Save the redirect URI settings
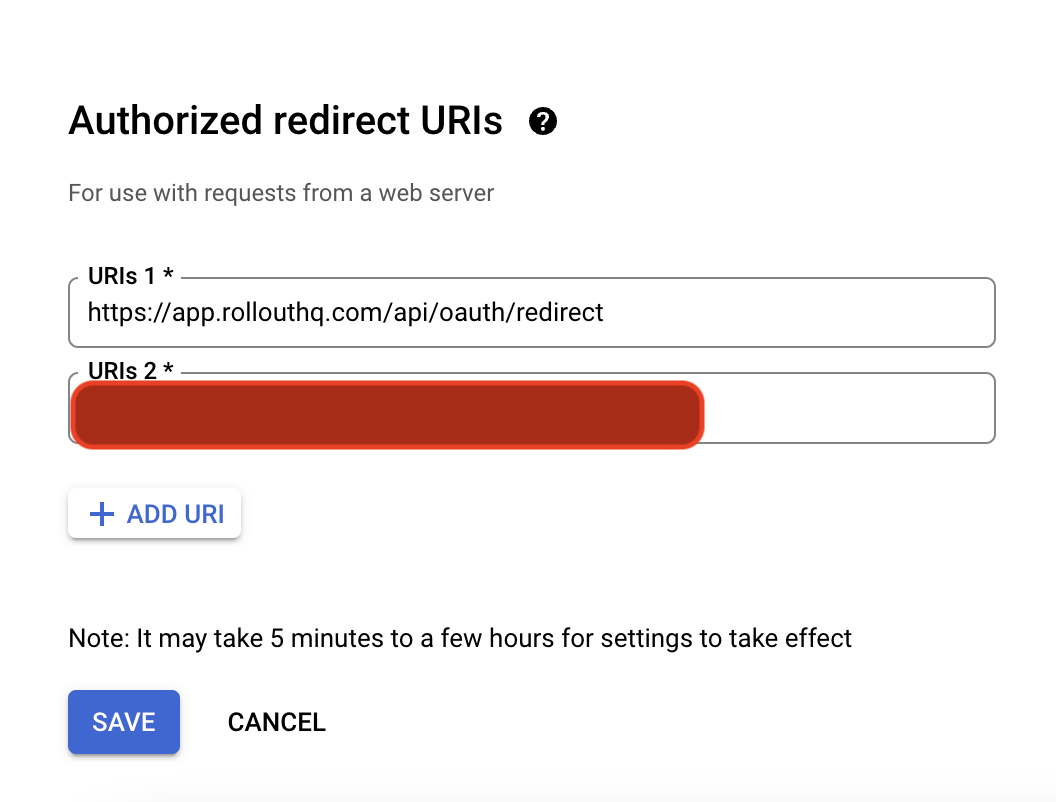 [124, 722]
